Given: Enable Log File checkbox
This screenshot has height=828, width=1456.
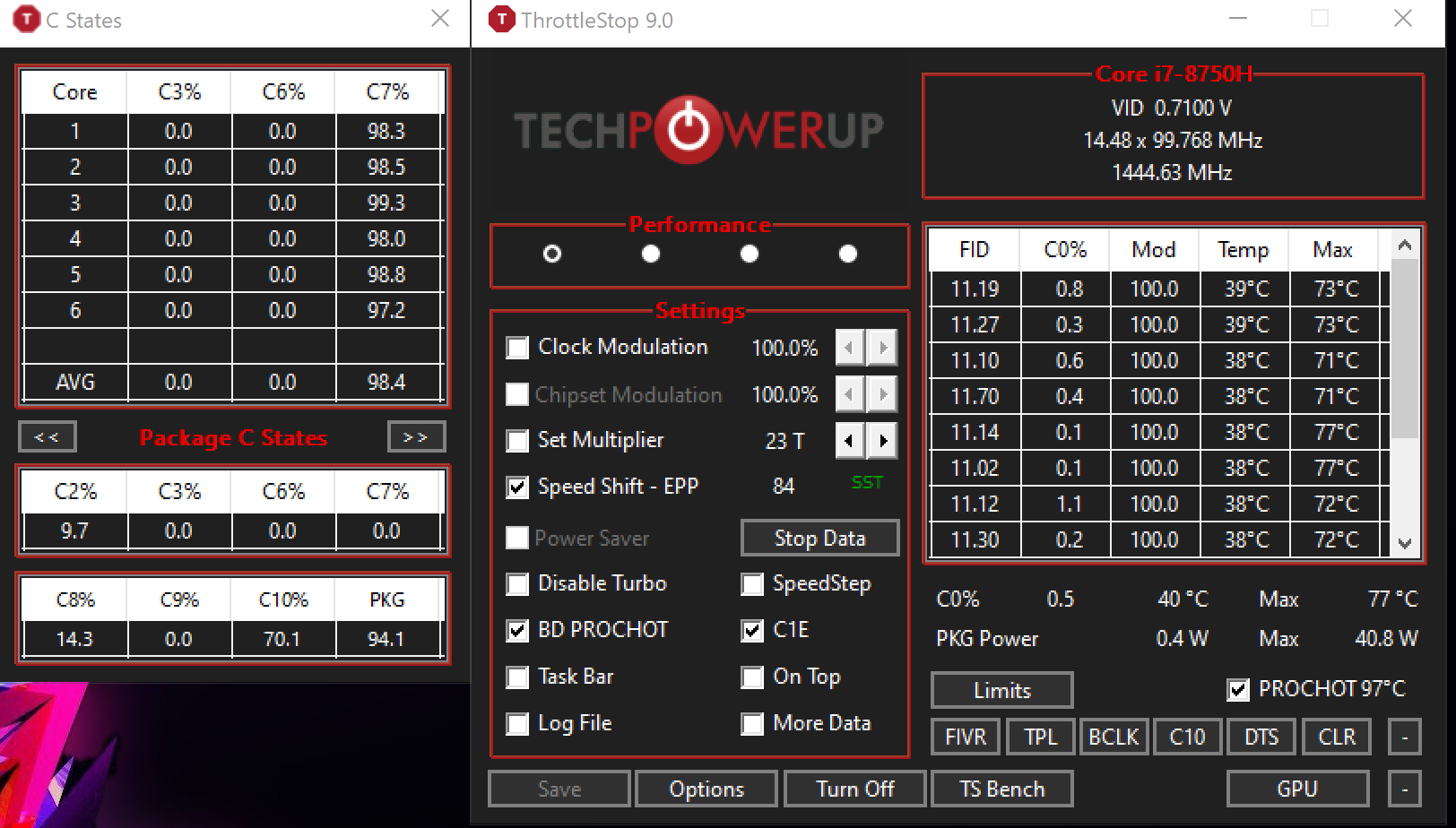Looking at the screenshot, I should [x=517, y=724].
